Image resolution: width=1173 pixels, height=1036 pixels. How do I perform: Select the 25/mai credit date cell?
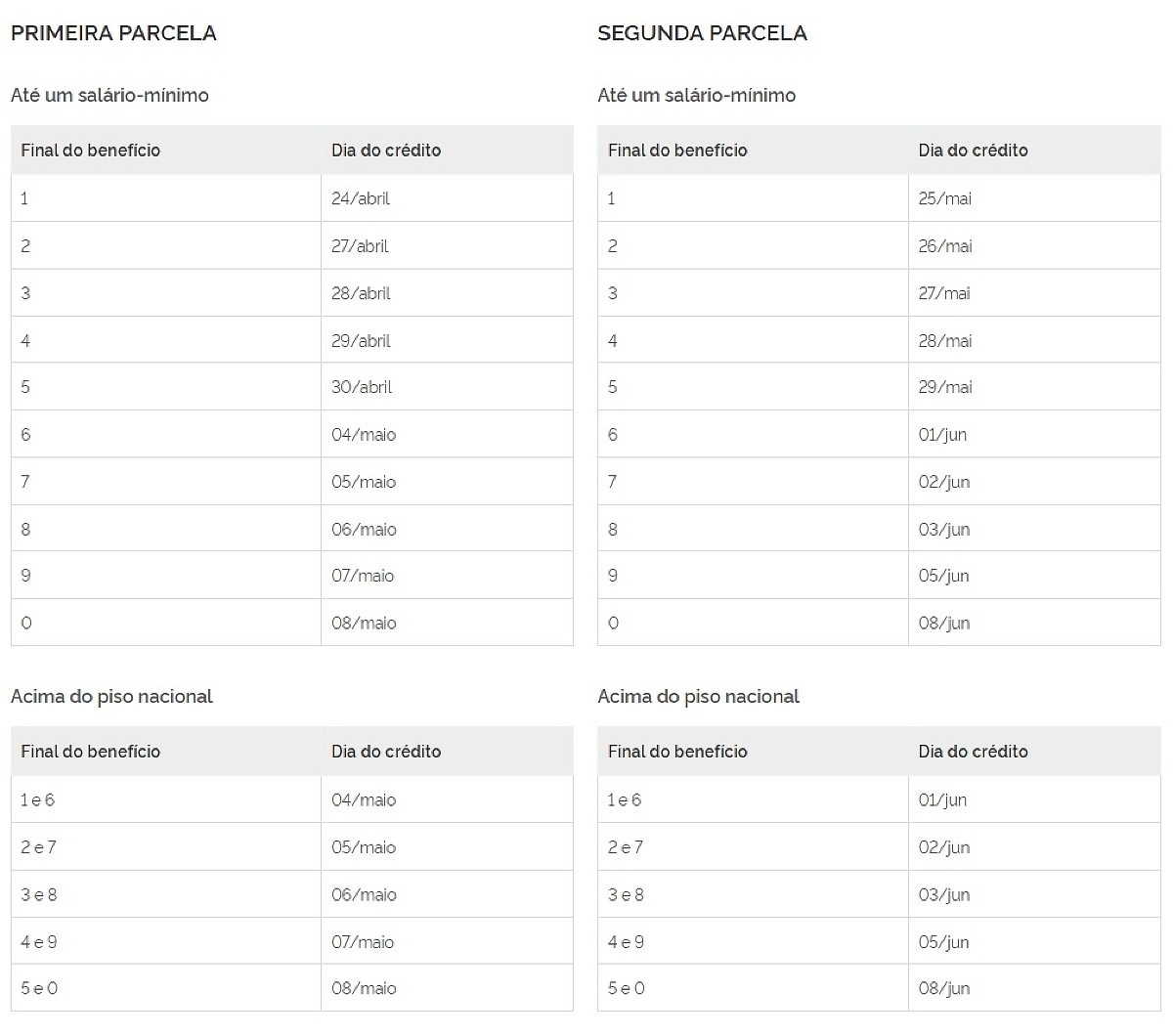click(x=944, y=198)
